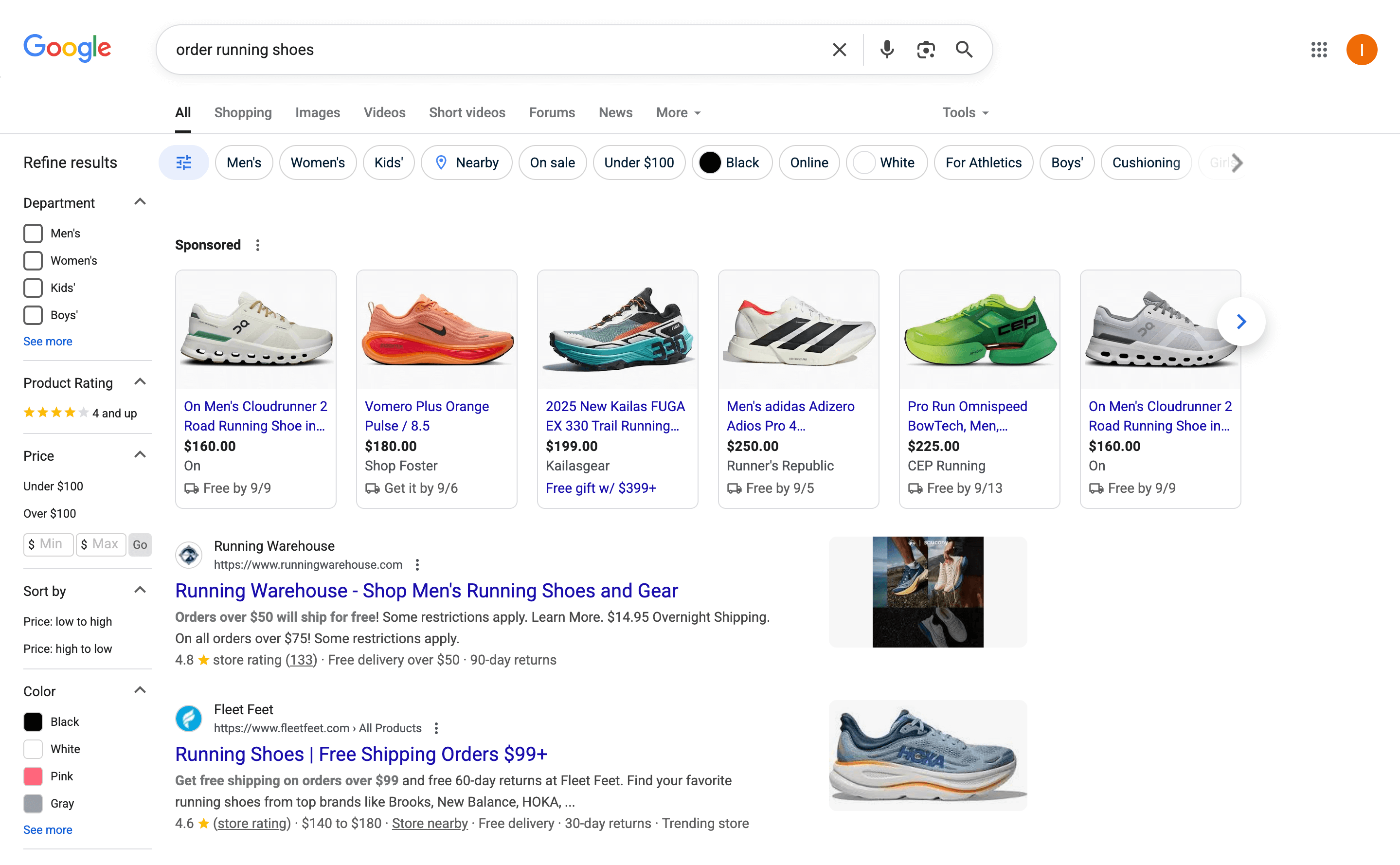The image size is (1400, 865).
Task: Advance the sponsored carousel with the right arrow
Action: 1241,322
